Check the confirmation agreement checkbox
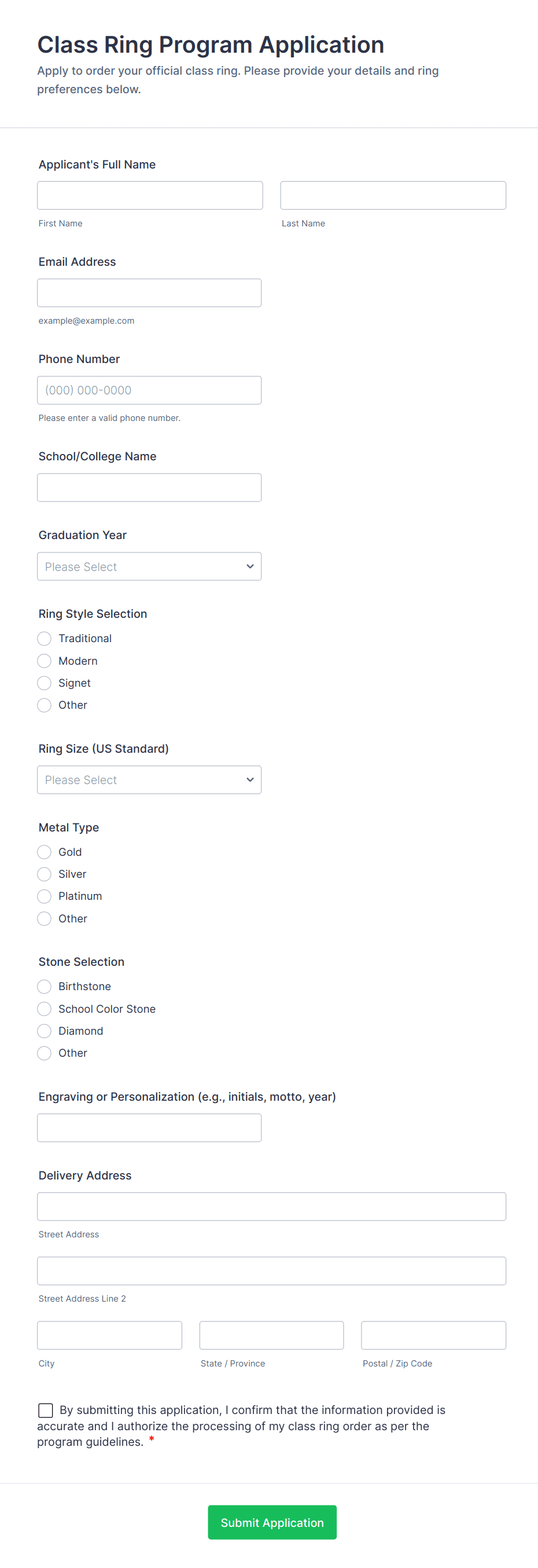 46,1411
